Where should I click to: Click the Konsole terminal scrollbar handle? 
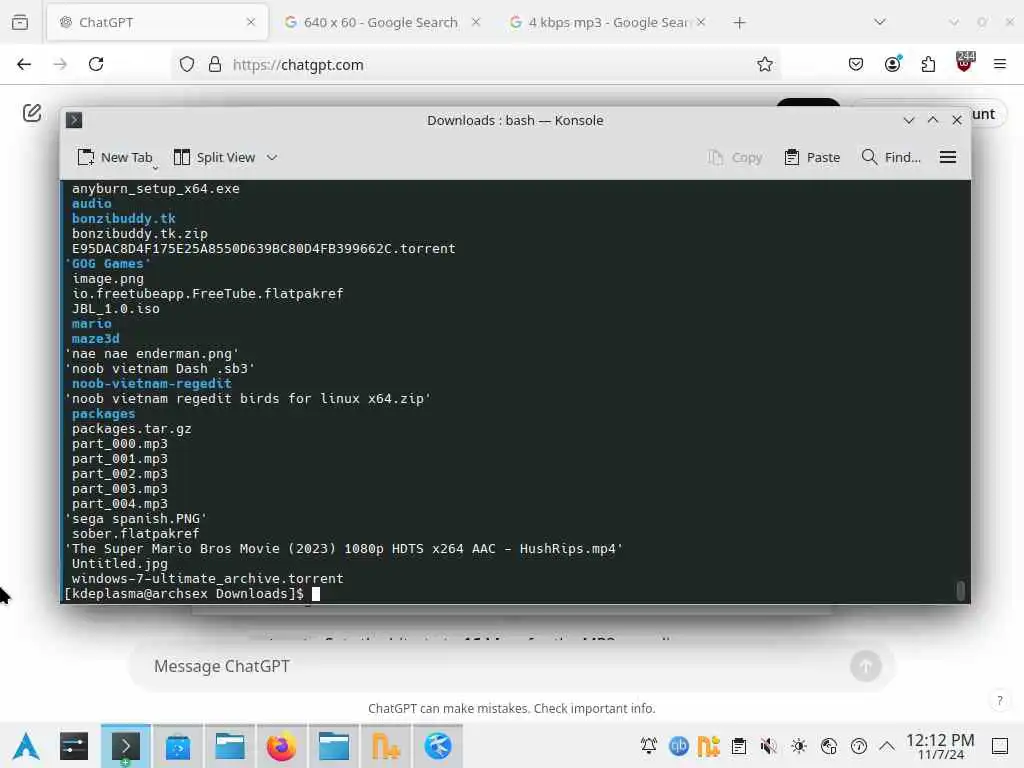960,590
